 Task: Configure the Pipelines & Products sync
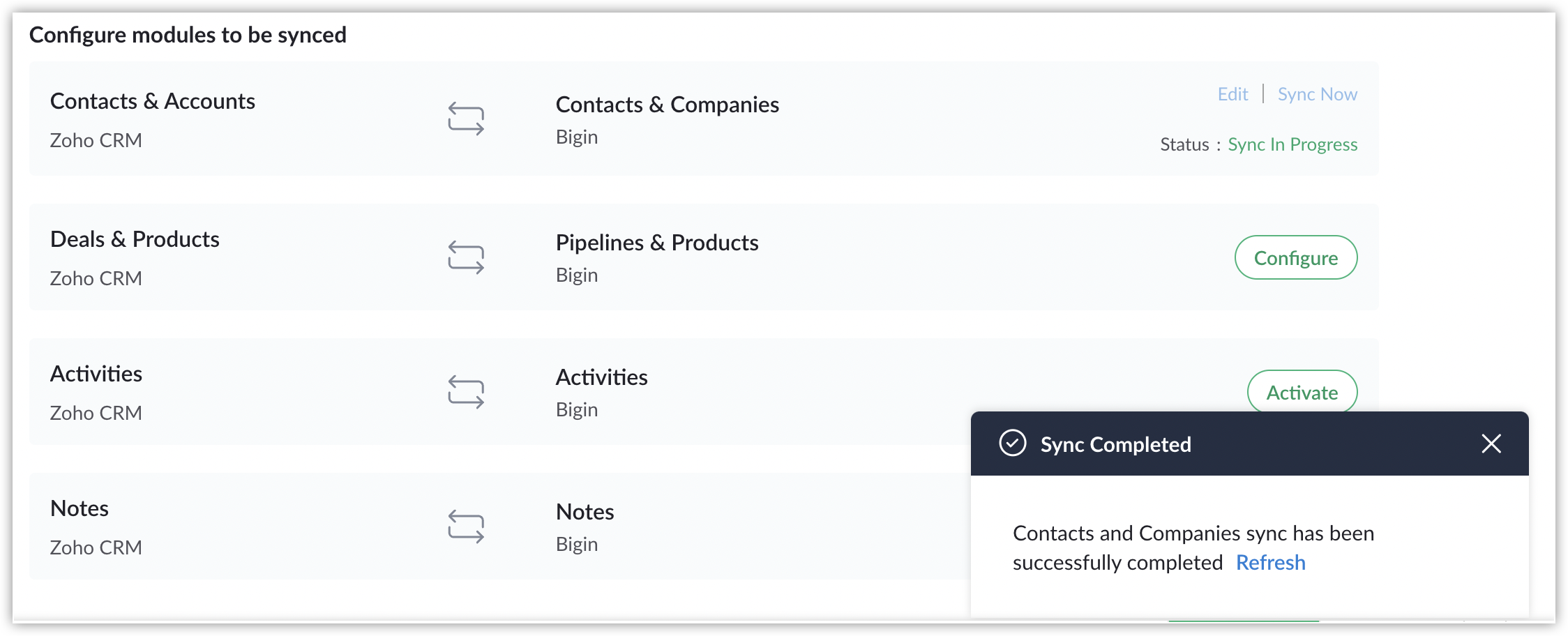coord(1296,257)
